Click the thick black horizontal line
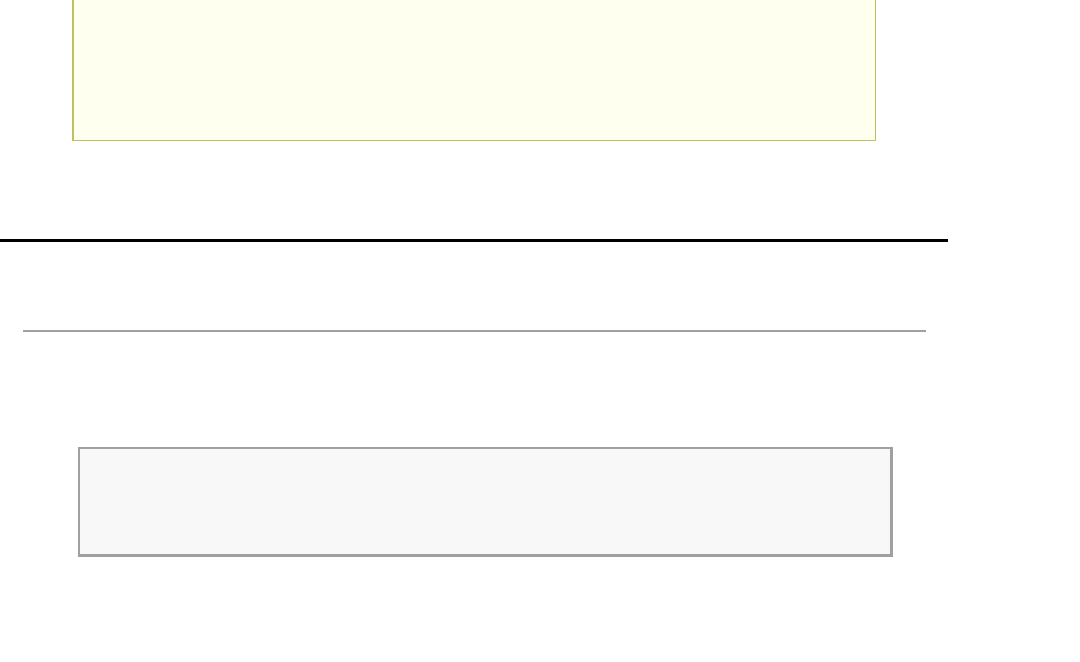 (474, 240)
